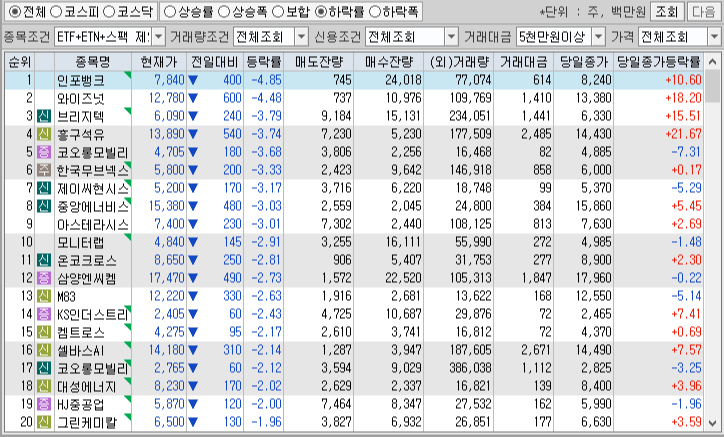Click the 신 badge beside 대성에너지
724x437 pixels.
click(x=44, y=386)
